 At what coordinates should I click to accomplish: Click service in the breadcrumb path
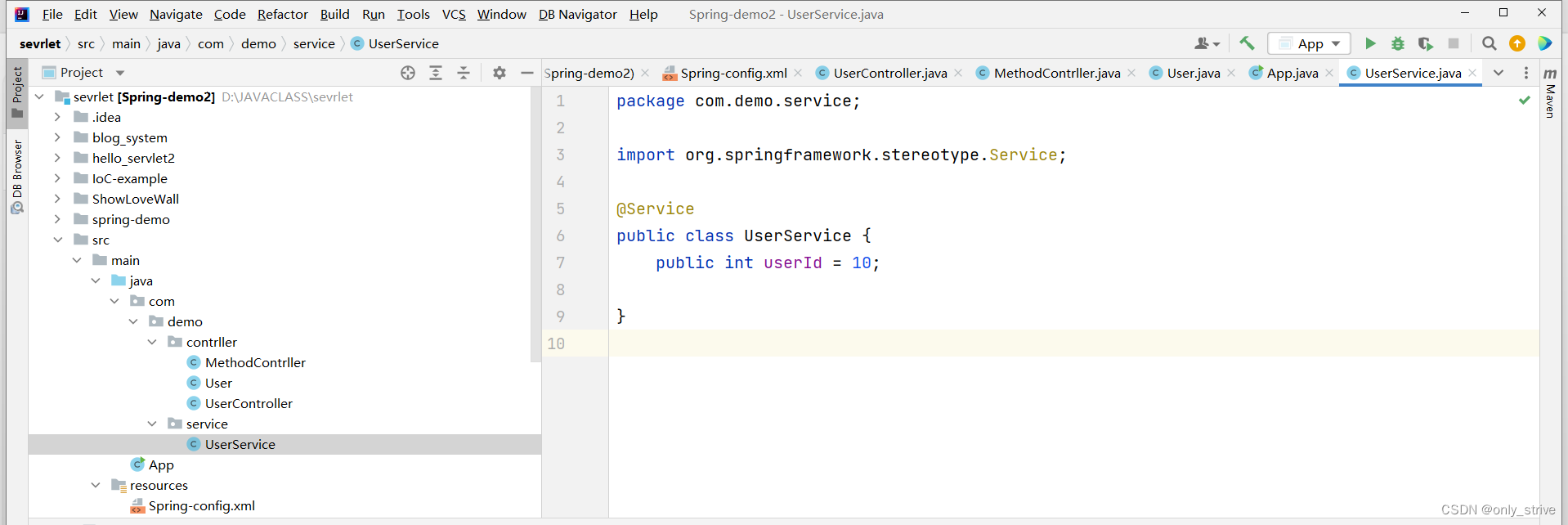(x=314, y=43)
